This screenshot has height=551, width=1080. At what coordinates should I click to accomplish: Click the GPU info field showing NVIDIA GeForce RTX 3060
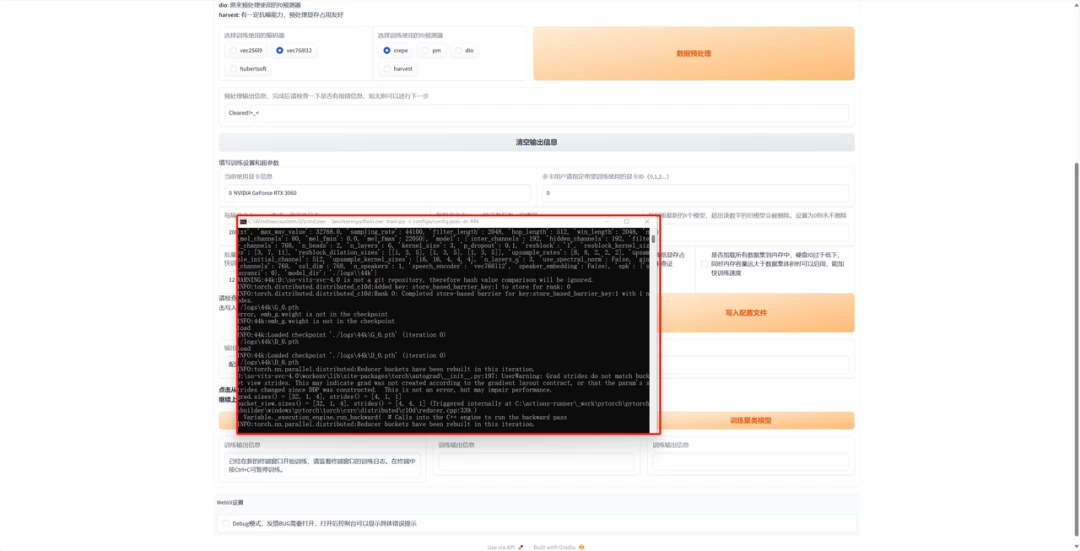coord(377,193)
